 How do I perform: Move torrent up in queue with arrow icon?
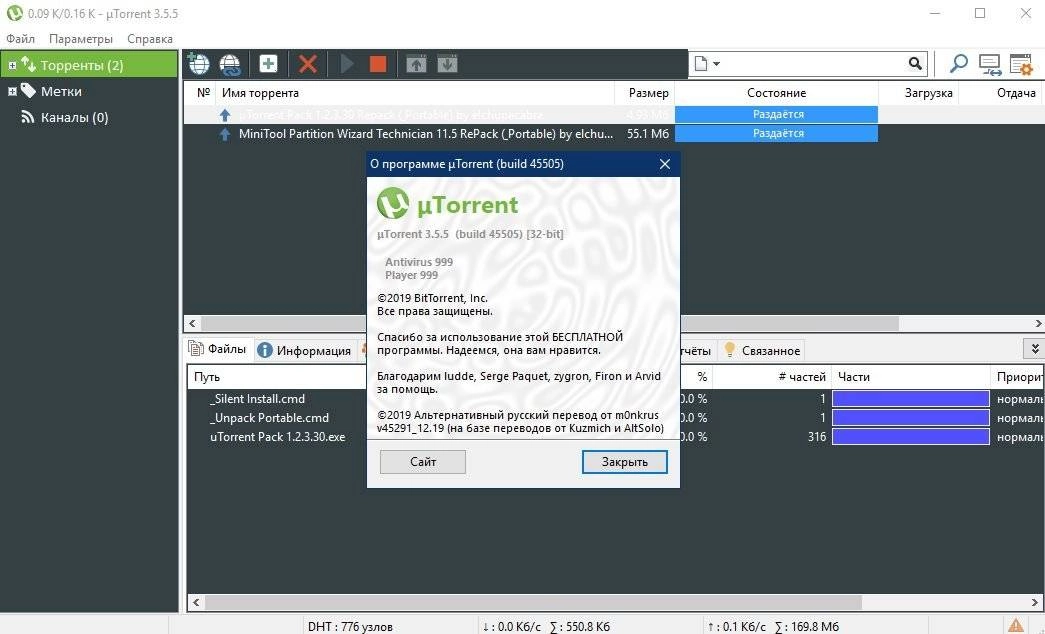(x=416, y=63)
